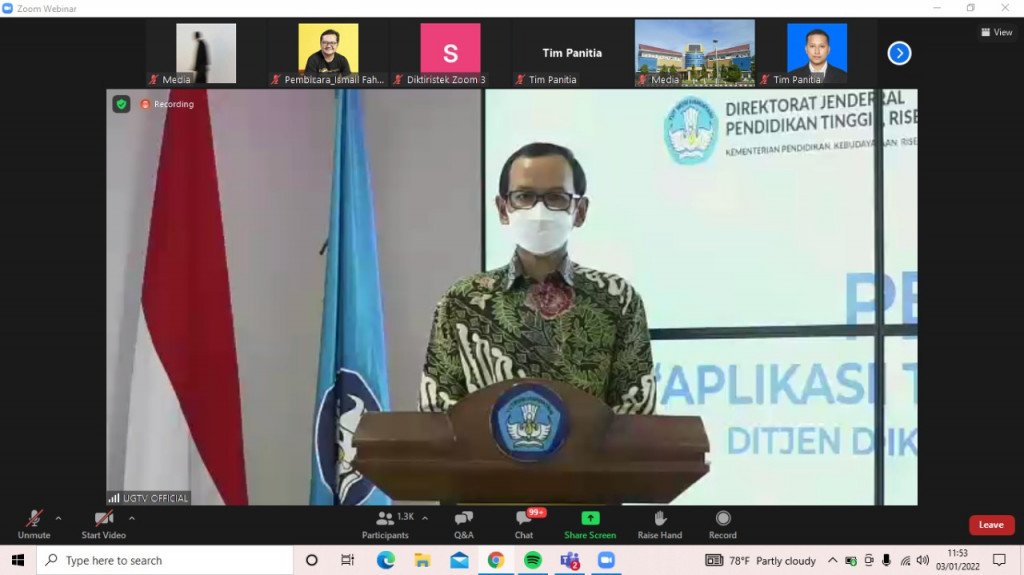1024x575 pixels.
Task: Show next participants with blue arrow
Action: [899, 53]
